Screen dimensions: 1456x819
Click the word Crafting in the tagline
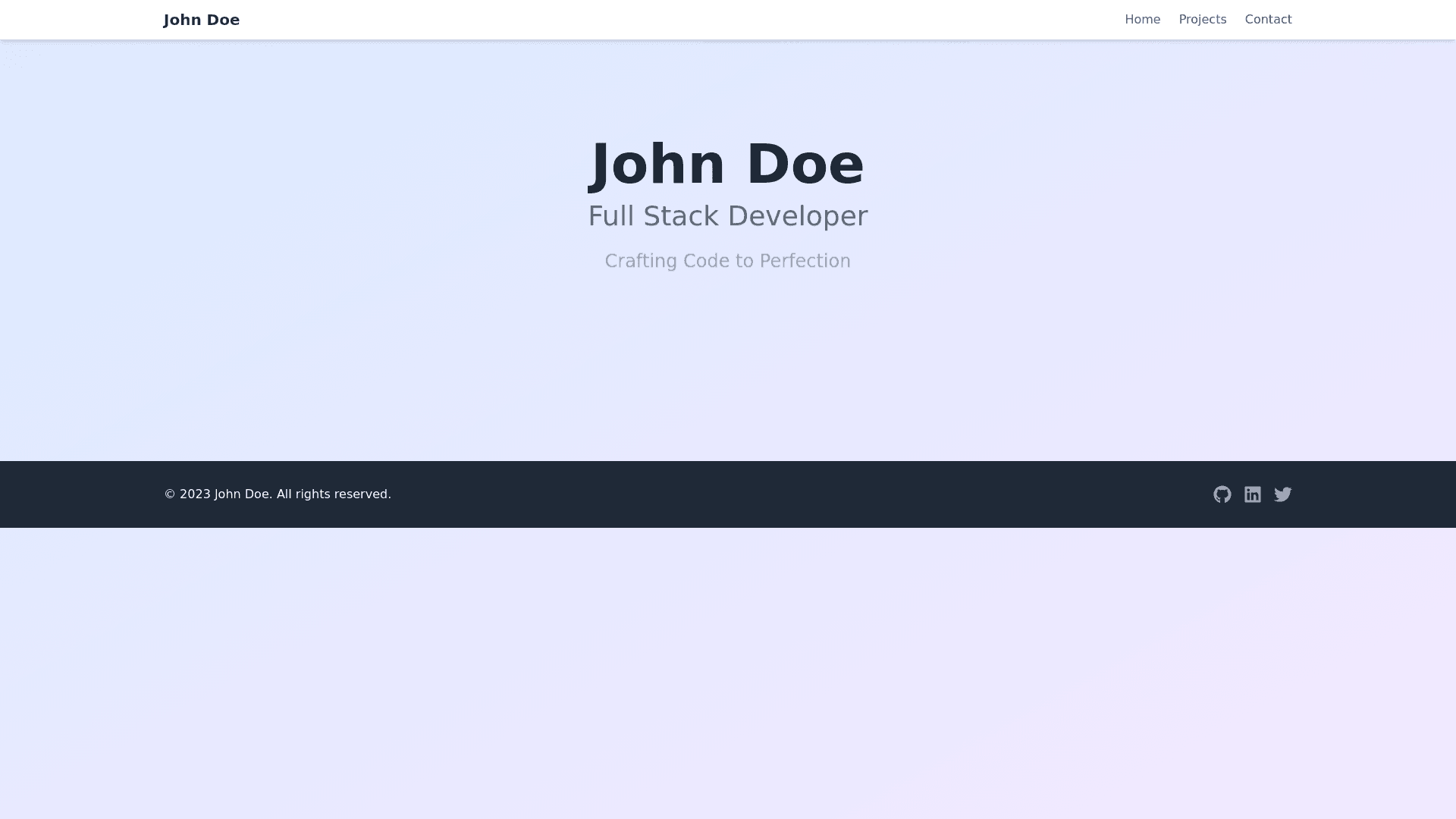point(640,261)
